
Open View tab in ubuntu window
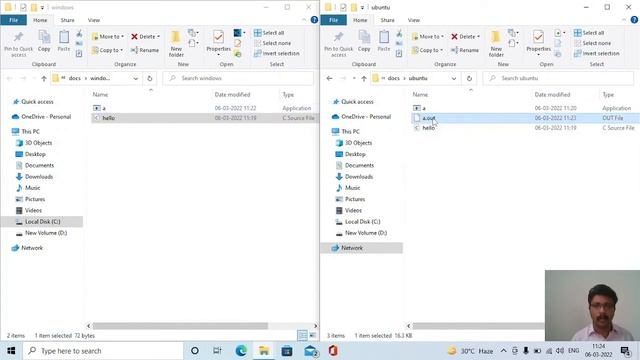(x=414, y=20)
